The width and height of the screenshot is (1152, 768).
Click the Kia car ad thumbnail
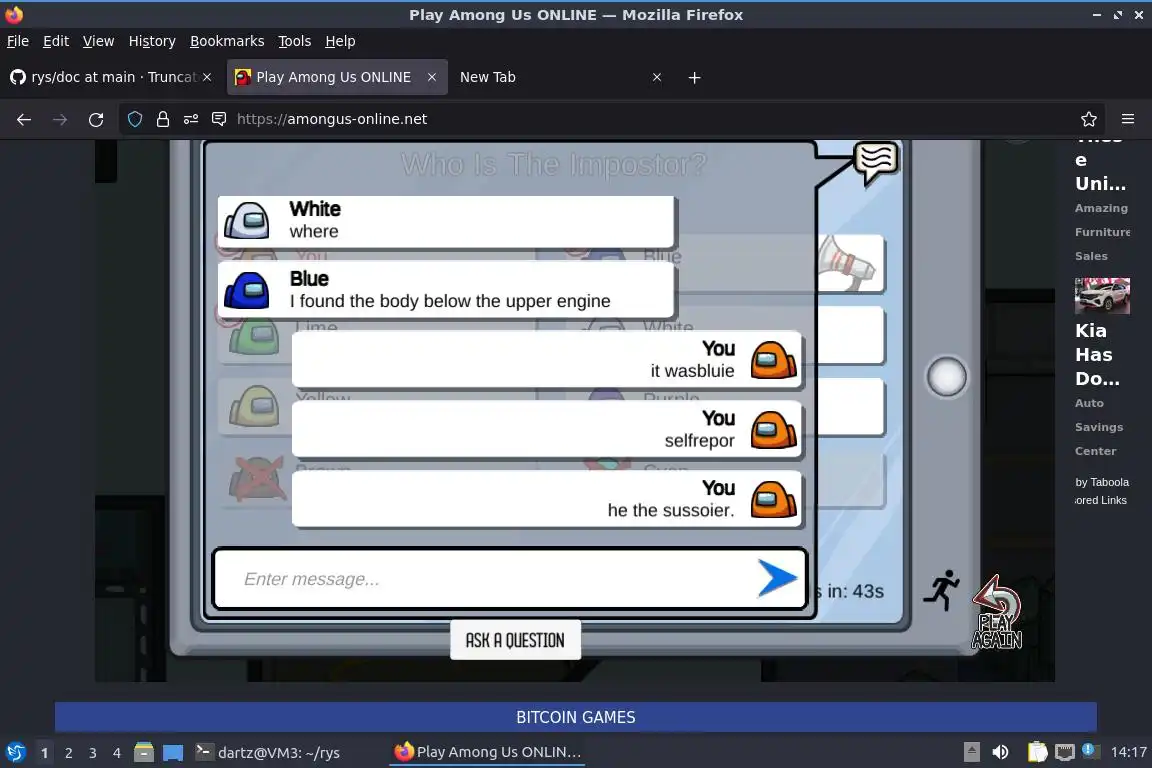[x=1102, y=295]
